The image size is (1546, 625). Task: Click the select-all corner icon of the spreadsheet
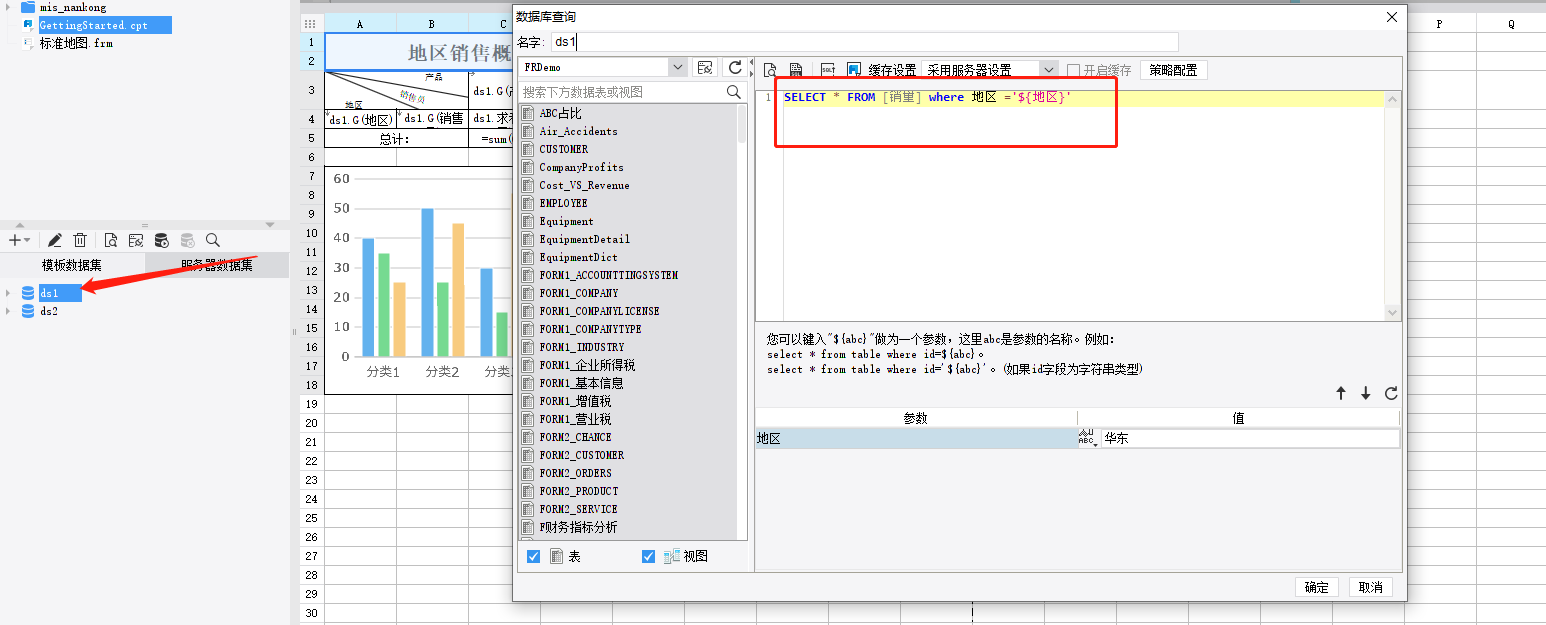point(311,23)
